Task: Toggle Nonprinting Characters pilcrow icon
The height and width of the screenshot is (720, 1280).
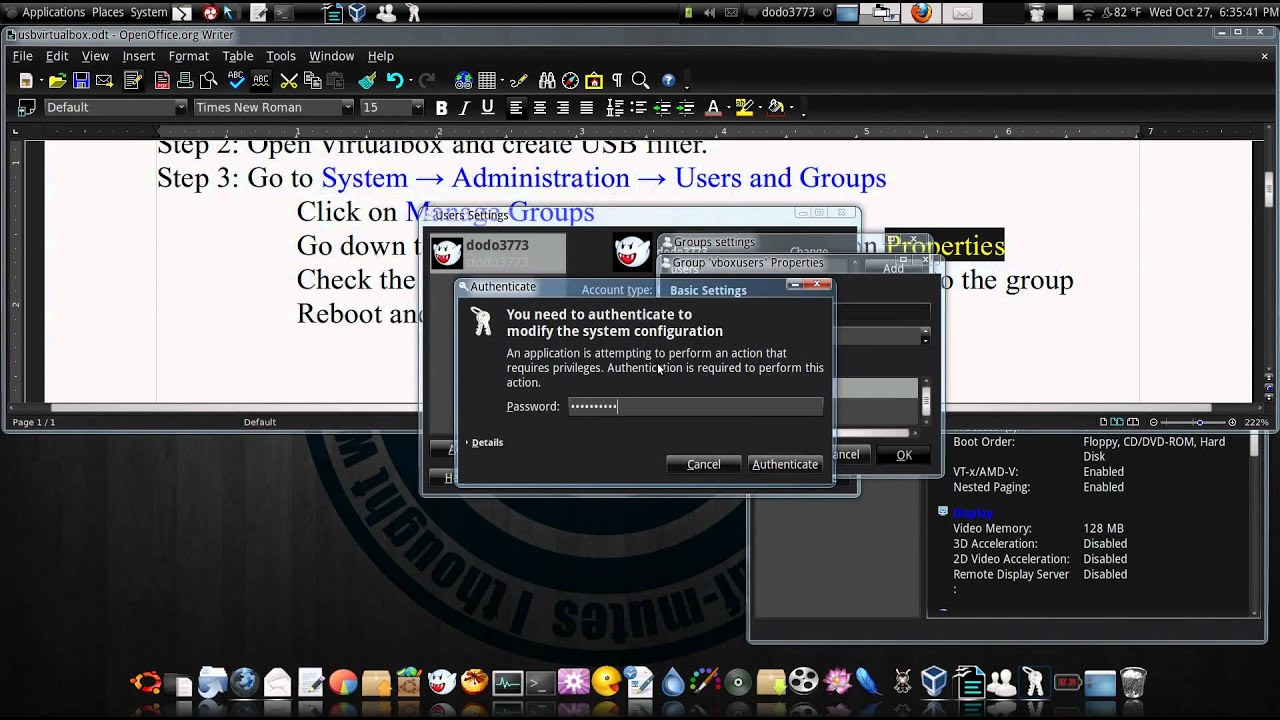Action: click(x=617, y=80)
